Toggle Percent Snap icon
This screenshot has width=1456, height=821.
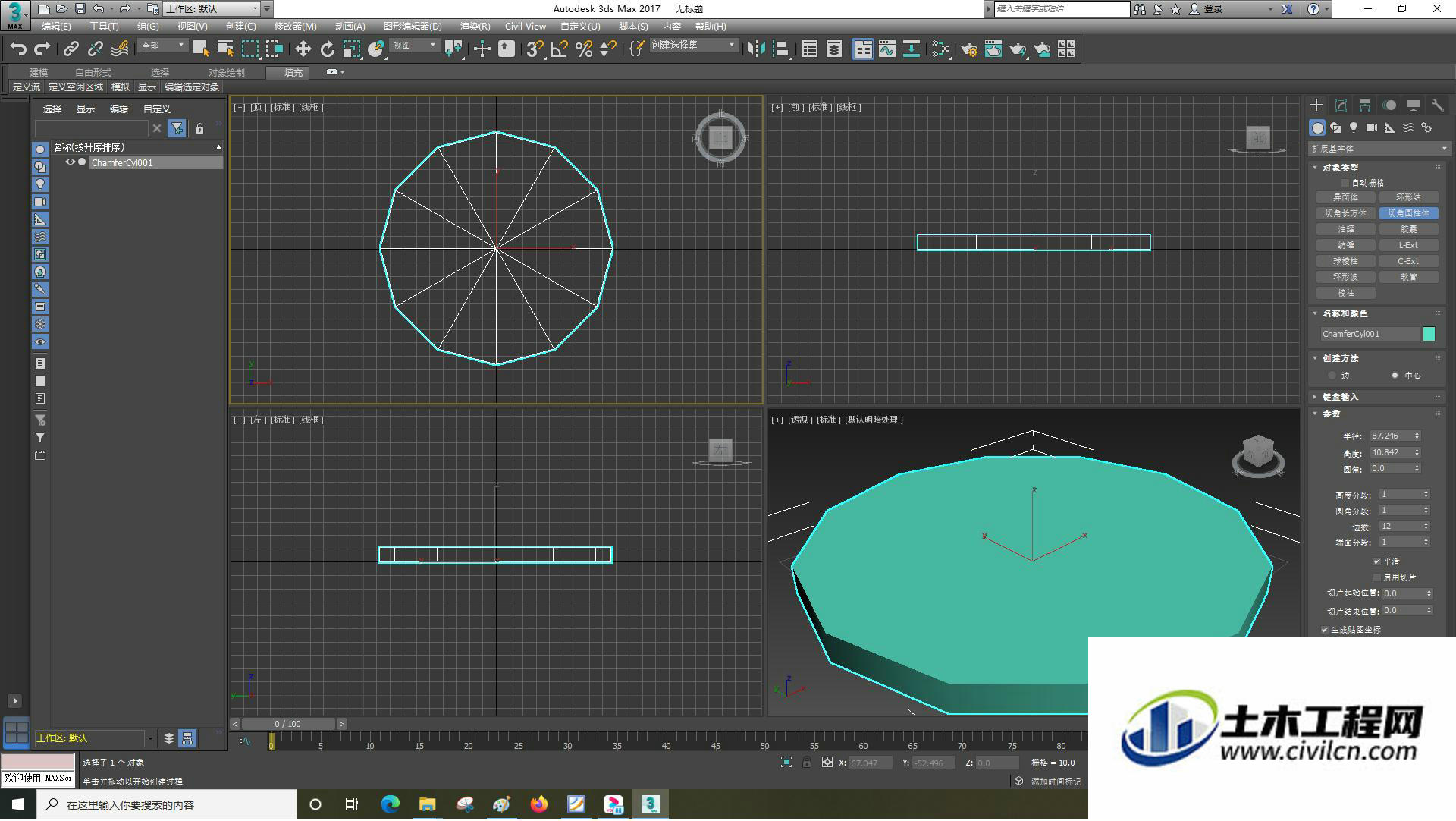click(583, 49)
